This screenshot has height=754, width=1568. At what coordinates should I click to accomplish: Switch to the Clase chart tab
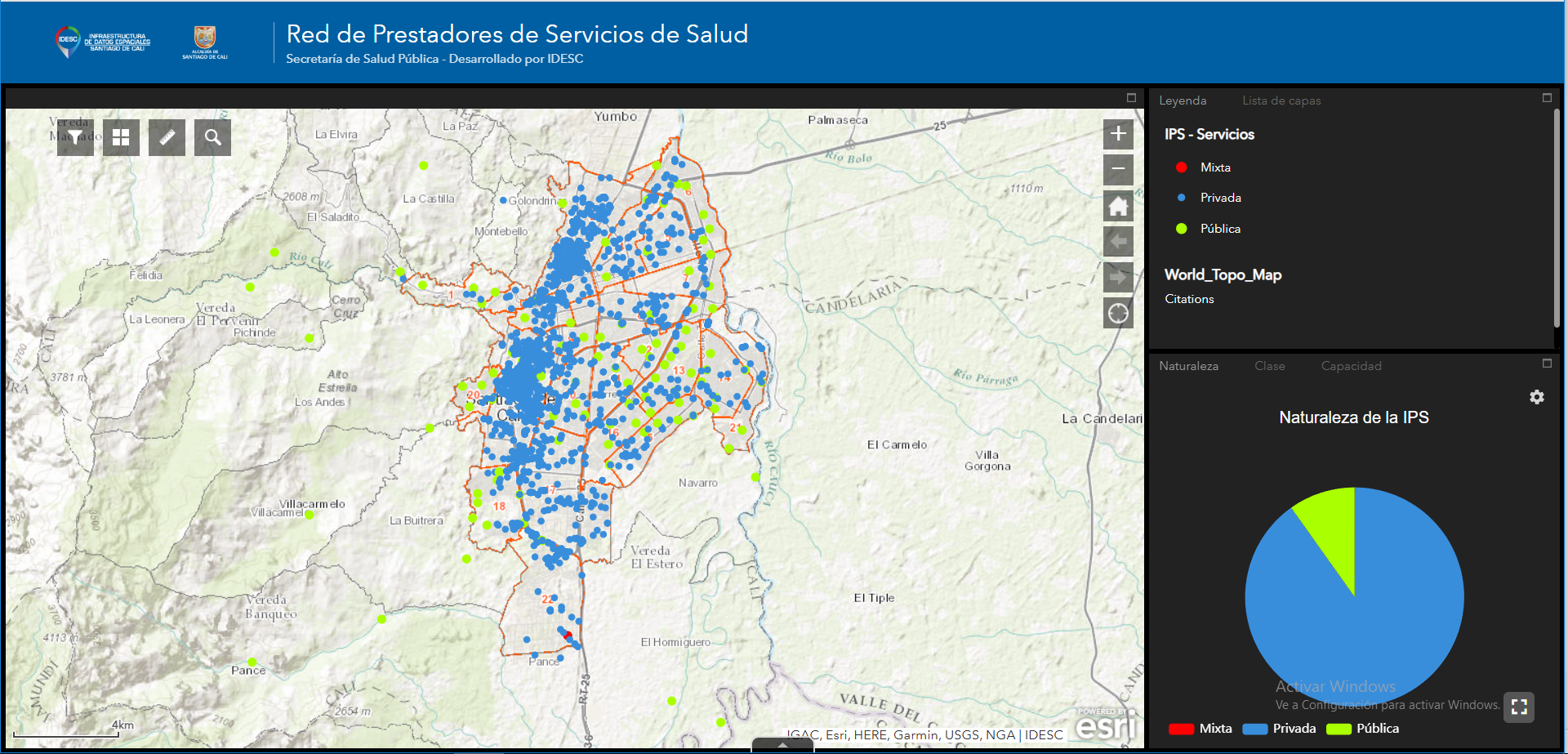click(x=1269, y=366)
